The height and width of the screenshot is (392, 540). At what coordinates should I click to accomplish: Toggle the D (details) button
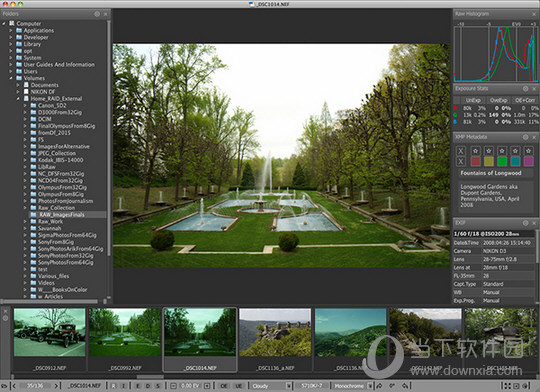click(x=148, y=386)
